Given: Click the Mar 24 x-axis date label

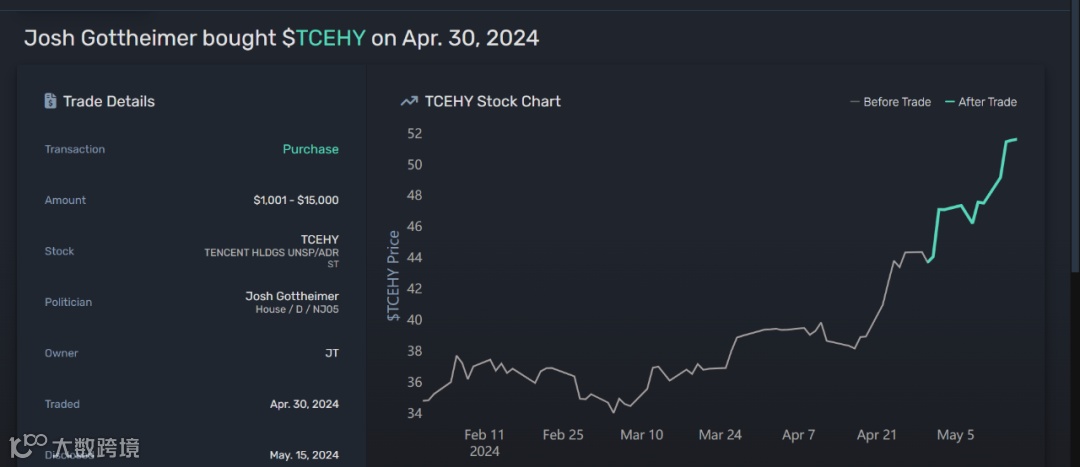Looking at the screenshot, I should point(719,435).
